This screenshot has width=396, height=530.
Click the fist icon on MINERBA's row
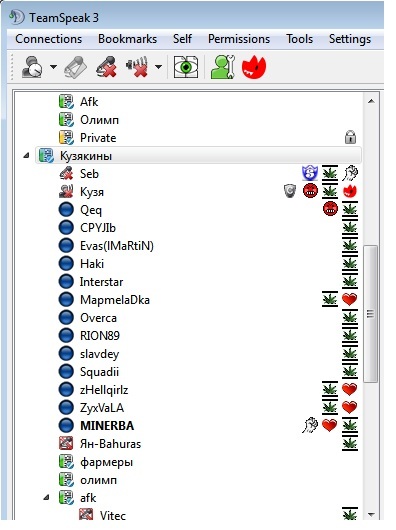[310, 425]
